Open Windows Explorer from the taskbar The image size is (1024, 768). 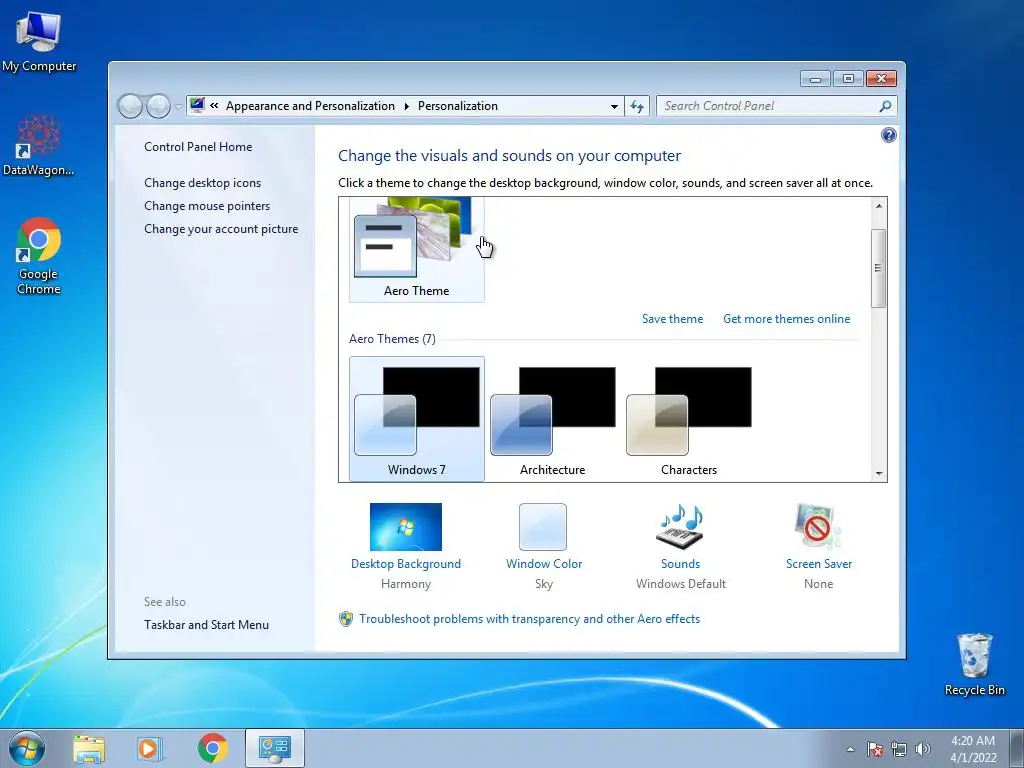click(x=89, y=748)
